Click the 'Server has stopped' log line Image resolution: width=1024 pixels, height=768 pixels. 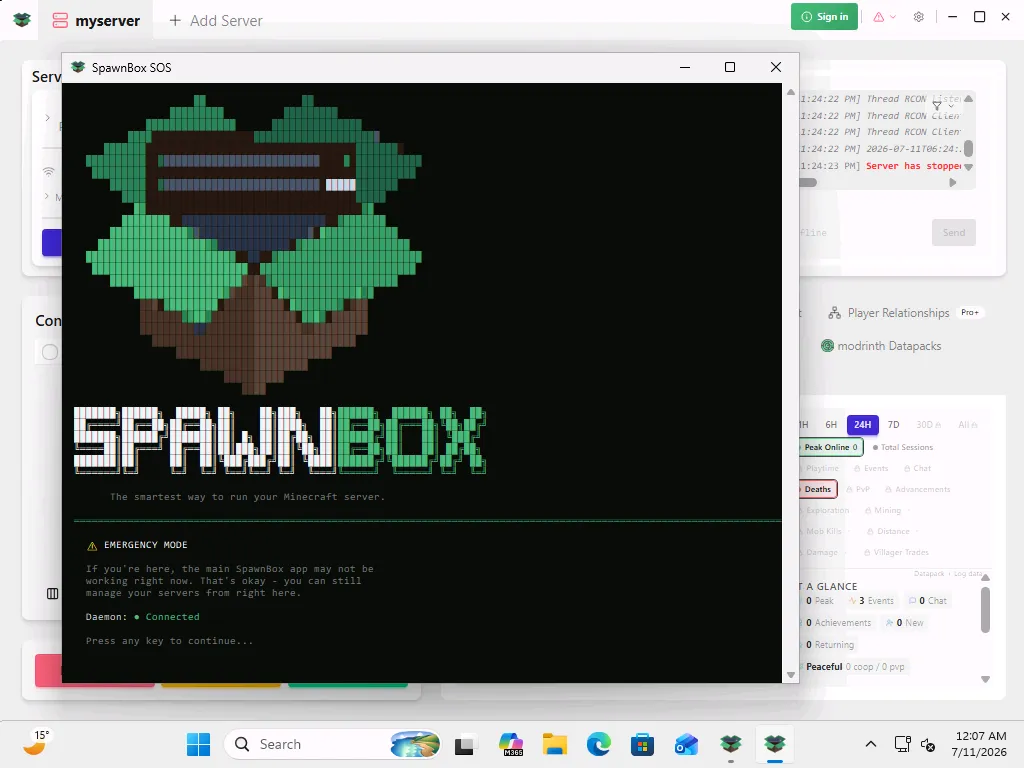[913, 166]
